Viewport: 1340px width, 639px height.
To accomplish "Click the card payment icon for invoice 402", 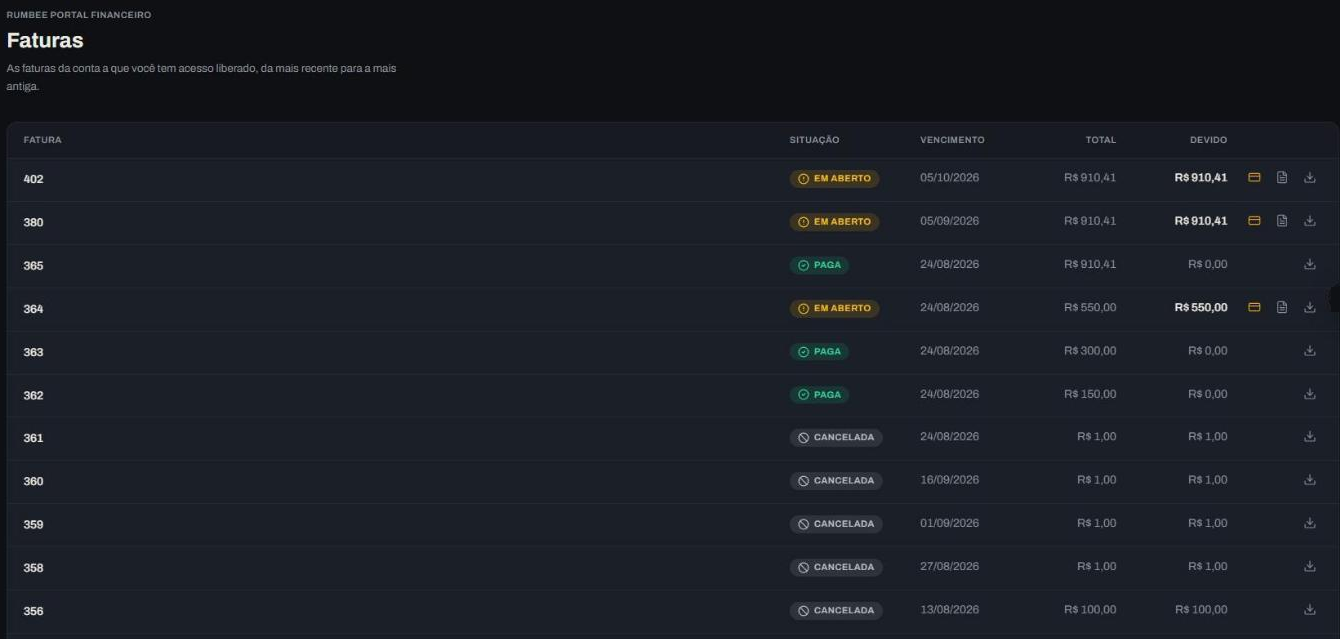I will pos(1254,178).
